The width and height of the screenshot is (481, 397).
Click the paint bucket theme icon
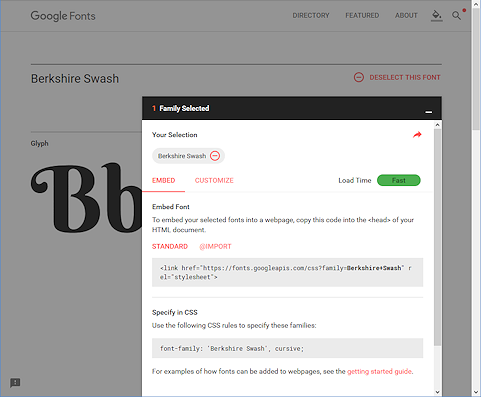click(x=436, y=15)
